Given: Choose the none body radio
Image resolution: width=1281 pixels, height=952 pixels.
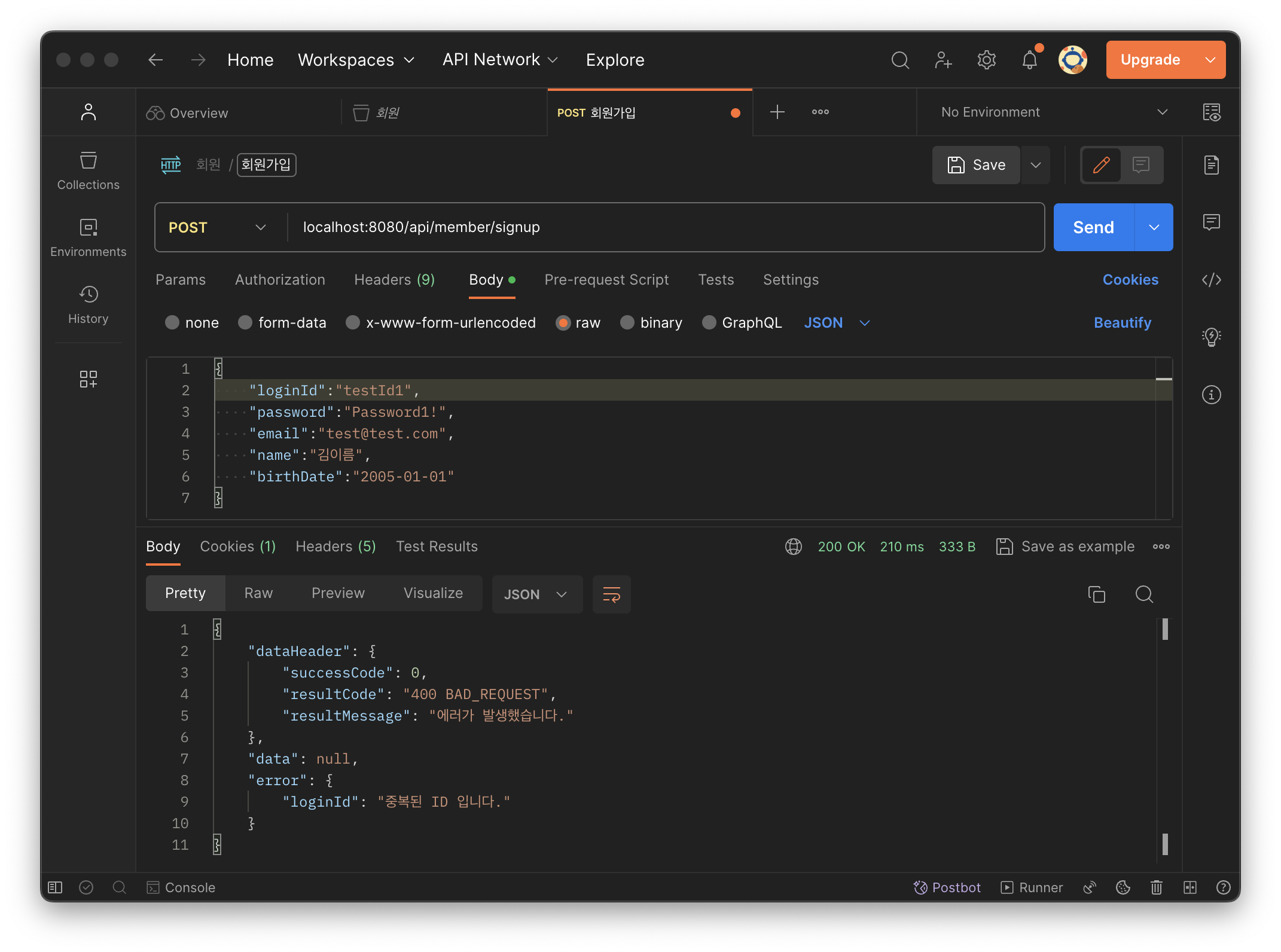Looking at the screenshot, I should pyautogui.click(x=172, y=323).
